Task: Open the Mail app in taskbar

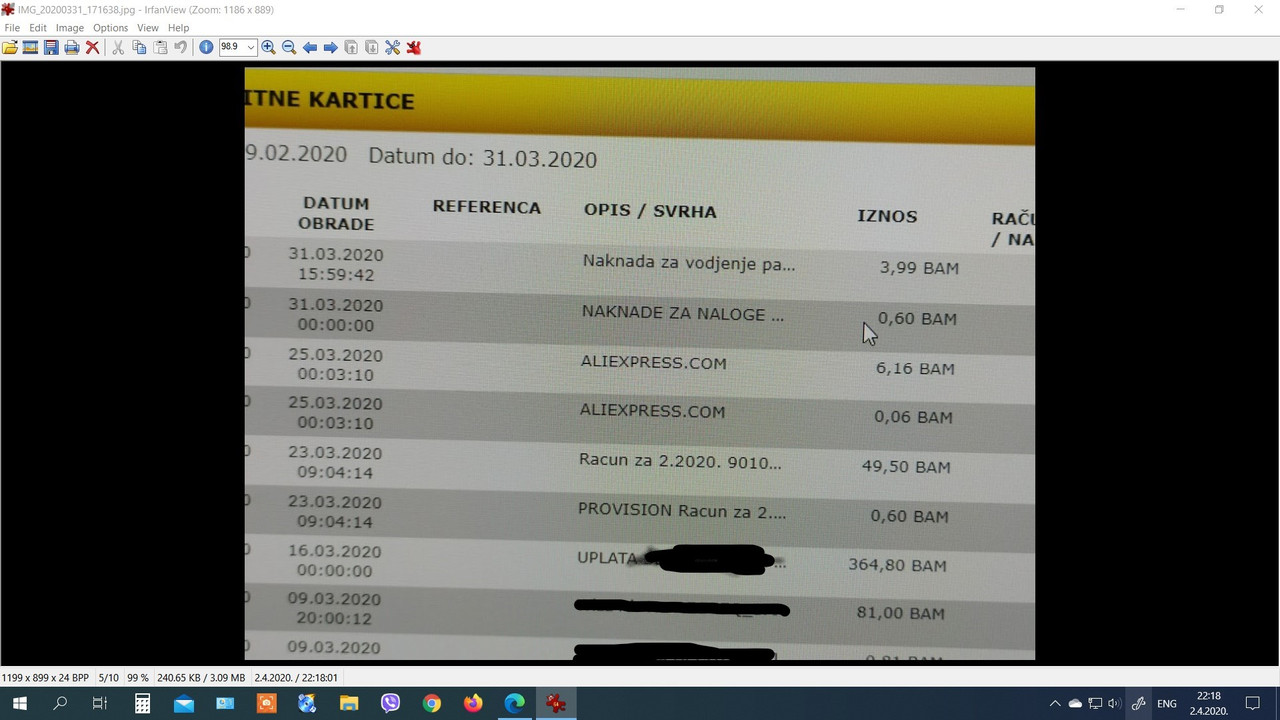Action: (x=184, y=704)
